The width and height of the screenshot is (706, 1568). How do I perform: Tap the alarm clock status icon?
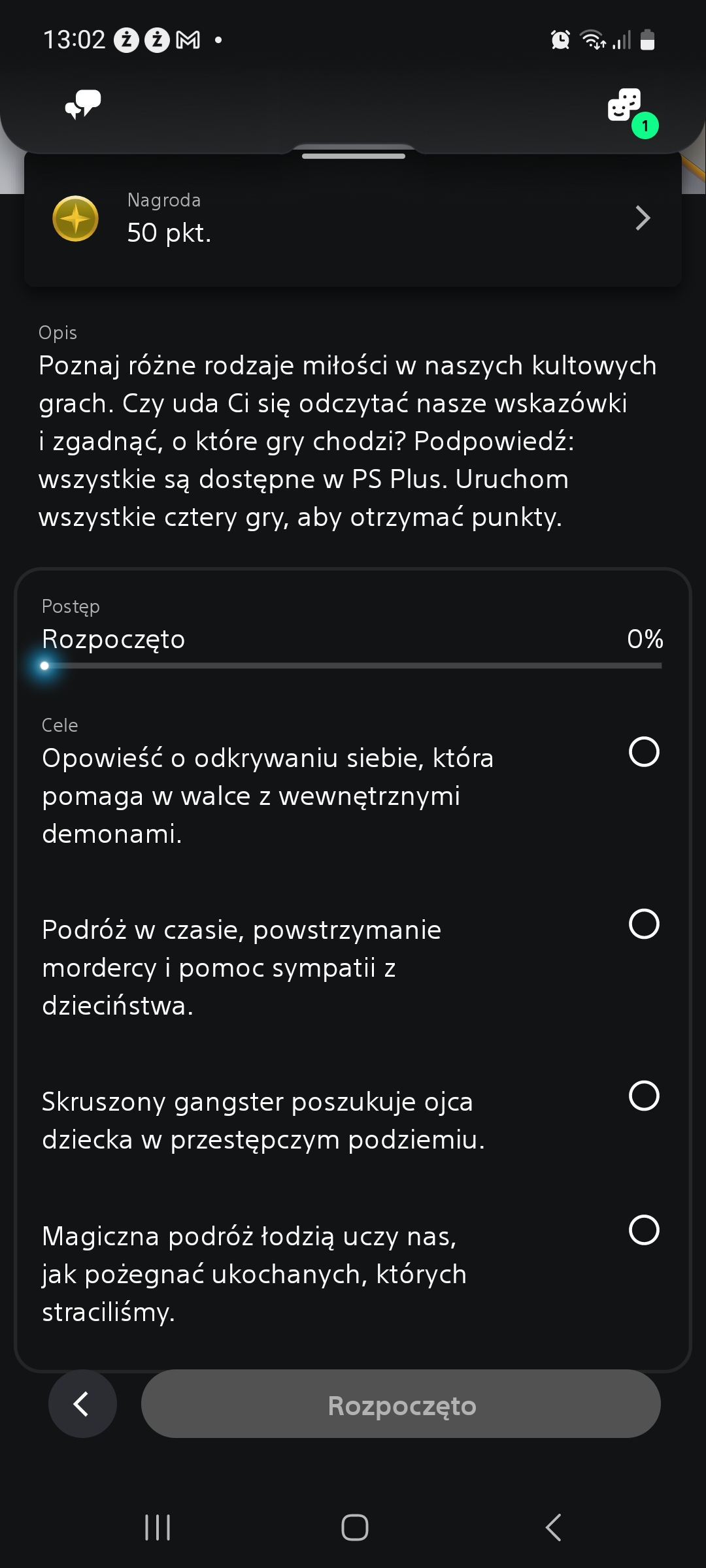point(560,41)
